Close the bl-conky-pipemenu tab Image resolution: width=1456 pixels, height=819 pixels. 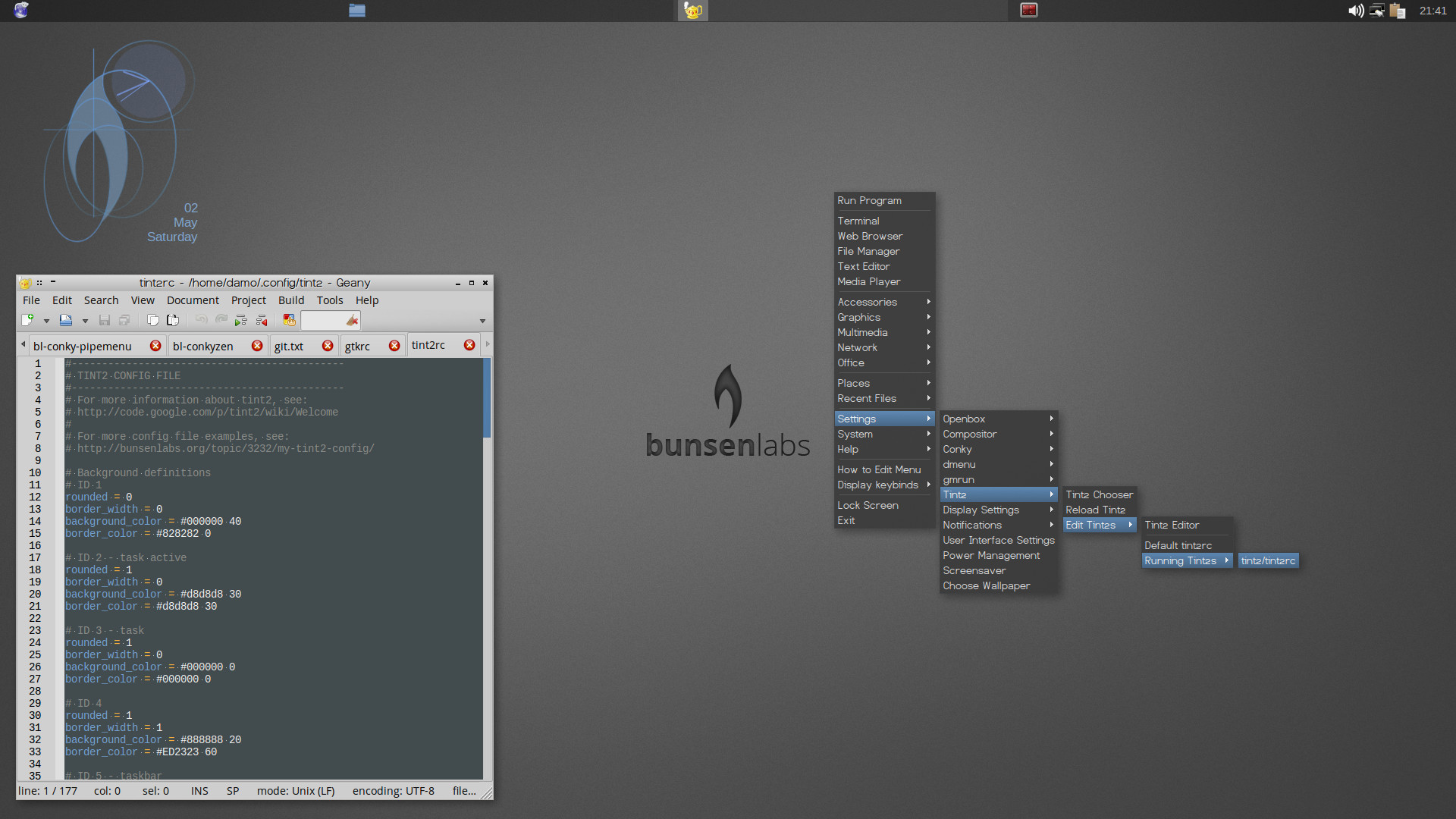155,346
